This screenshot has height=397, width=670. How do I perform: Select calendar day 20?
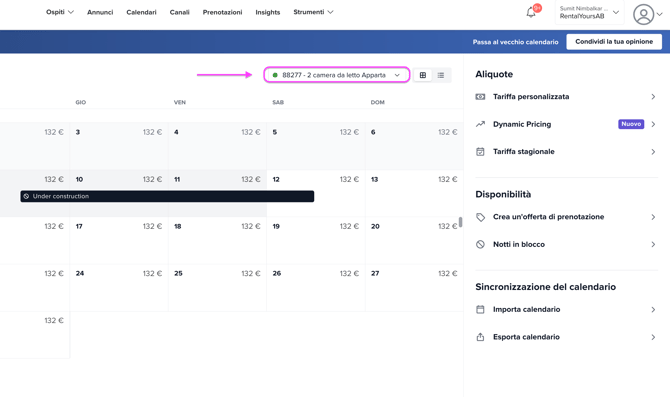click(x=414, y=240)
